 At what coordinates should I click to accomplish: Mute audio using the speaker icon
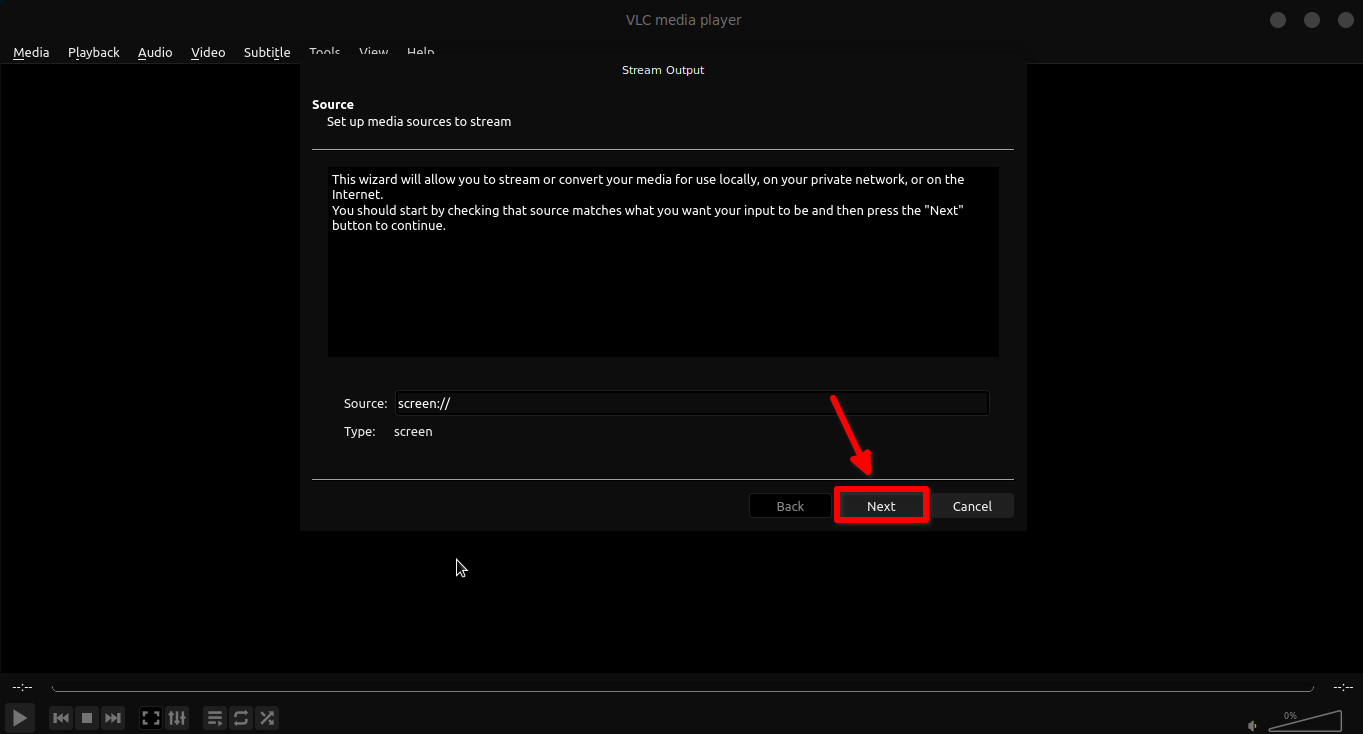tap(1252, 725)
